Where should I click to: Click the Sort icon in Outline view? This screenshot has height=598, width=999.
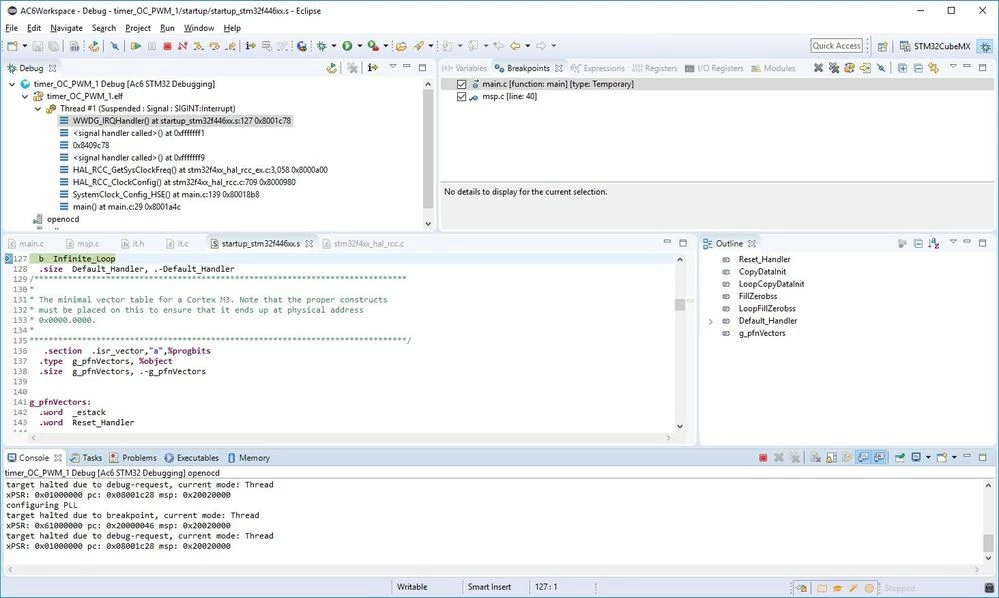pos(933,243)
